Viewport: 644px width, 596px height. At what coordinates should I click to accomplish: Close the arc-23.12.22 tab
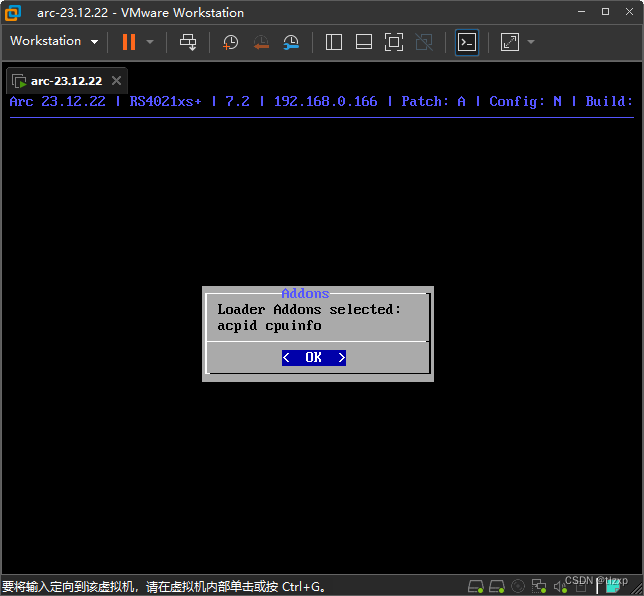pyautogui.click(x=116, y=81)
